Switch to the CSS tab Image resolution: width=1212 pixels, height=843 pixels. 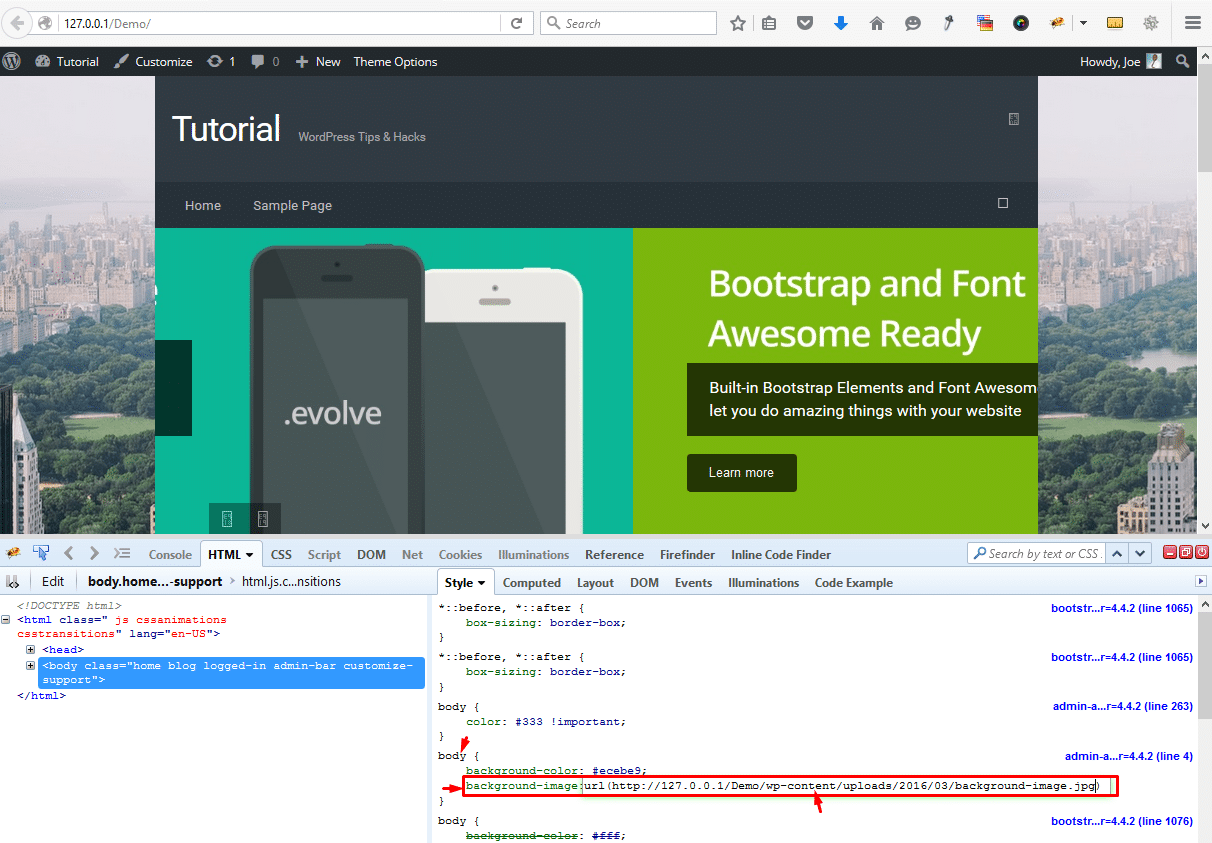point(281,555)
